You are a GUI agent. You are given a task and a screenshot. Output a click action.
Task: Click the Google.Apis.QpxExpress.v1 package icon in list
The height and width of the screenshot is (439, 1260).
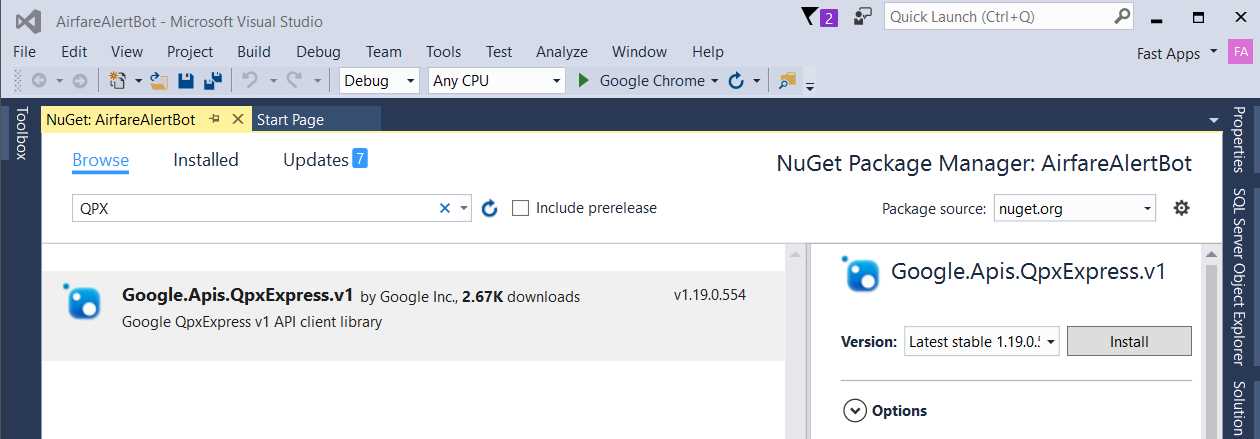coord(83,301)
